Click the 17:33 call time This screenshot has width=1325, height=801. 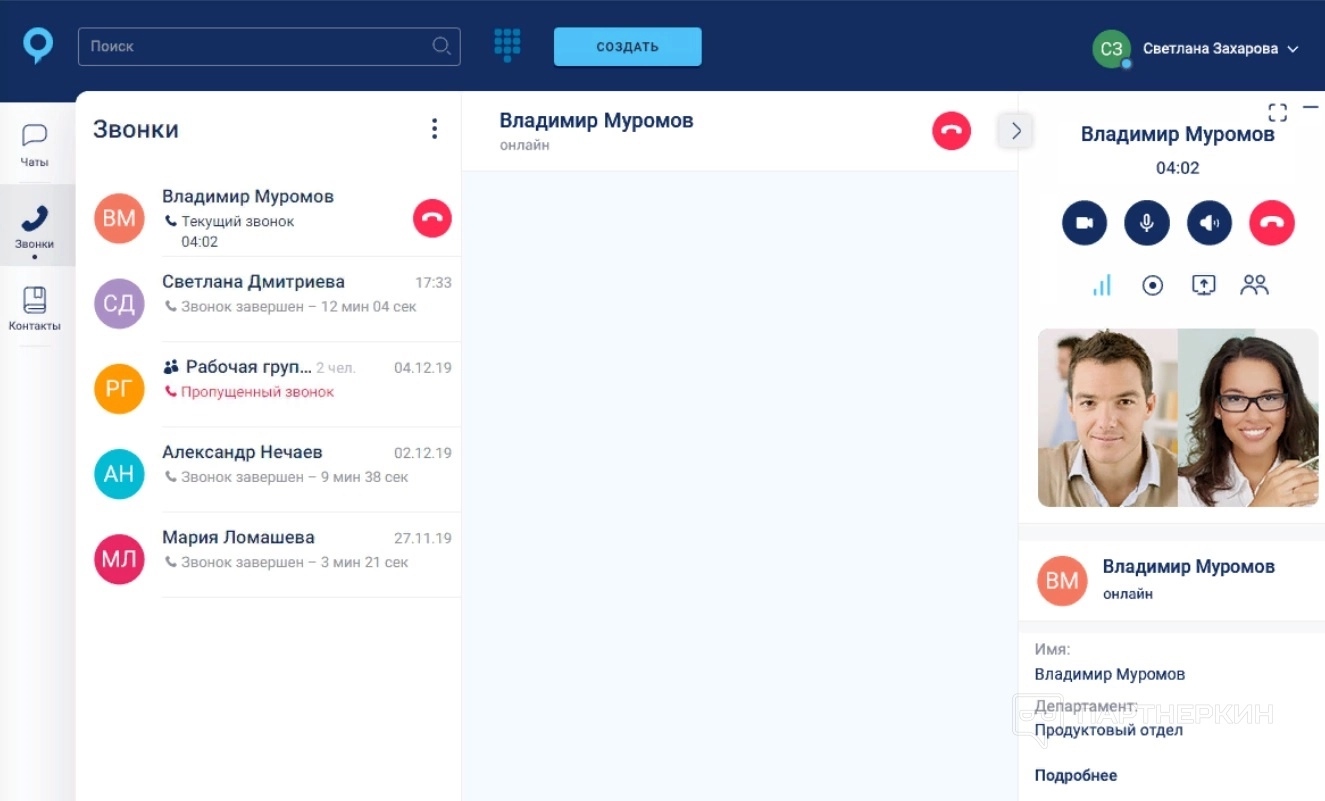pos(434,283)
